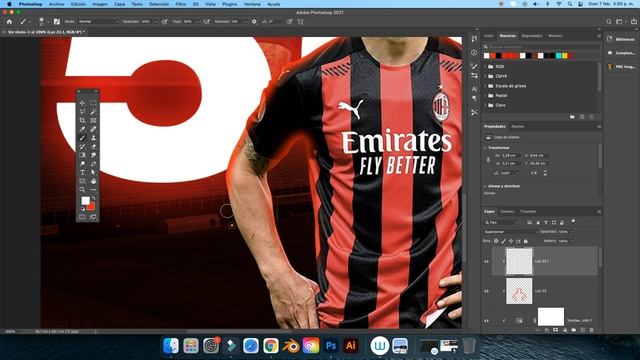The width and height of the screenshot is (640, 360).
Task: Open the brush settings panel toggle
Action: pyautogui.click(x=57, y=22)
